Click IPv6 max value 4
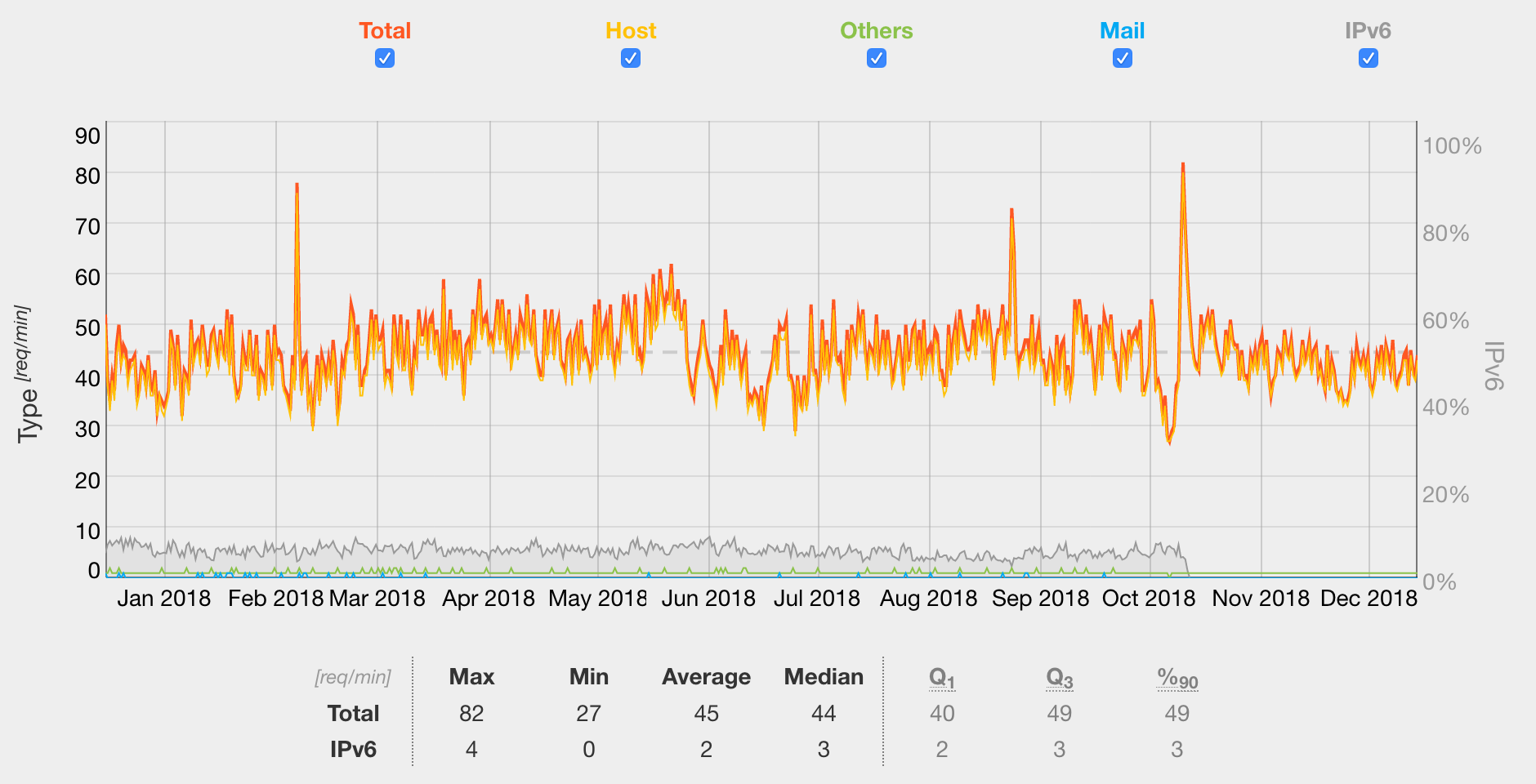Image resolution: width=1536 pixels, height=784 pixels. click(471, 750)
